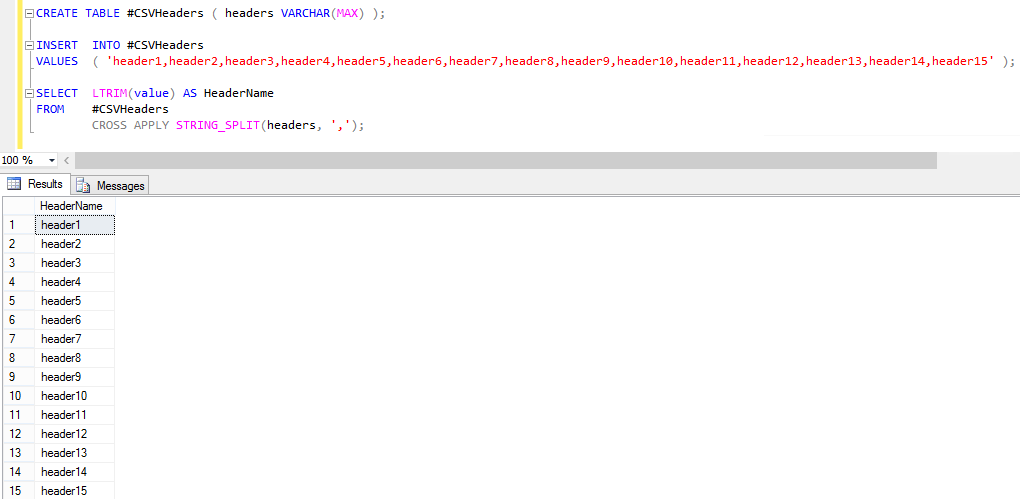Select the header12 cell

[x=74, y=433]
